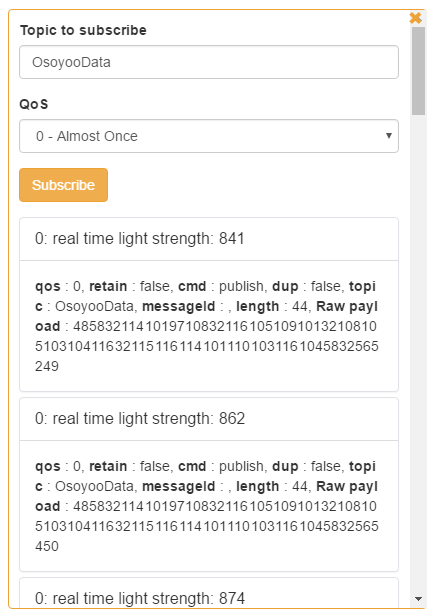Select the light strength 841 message header

tap(209, 239)
